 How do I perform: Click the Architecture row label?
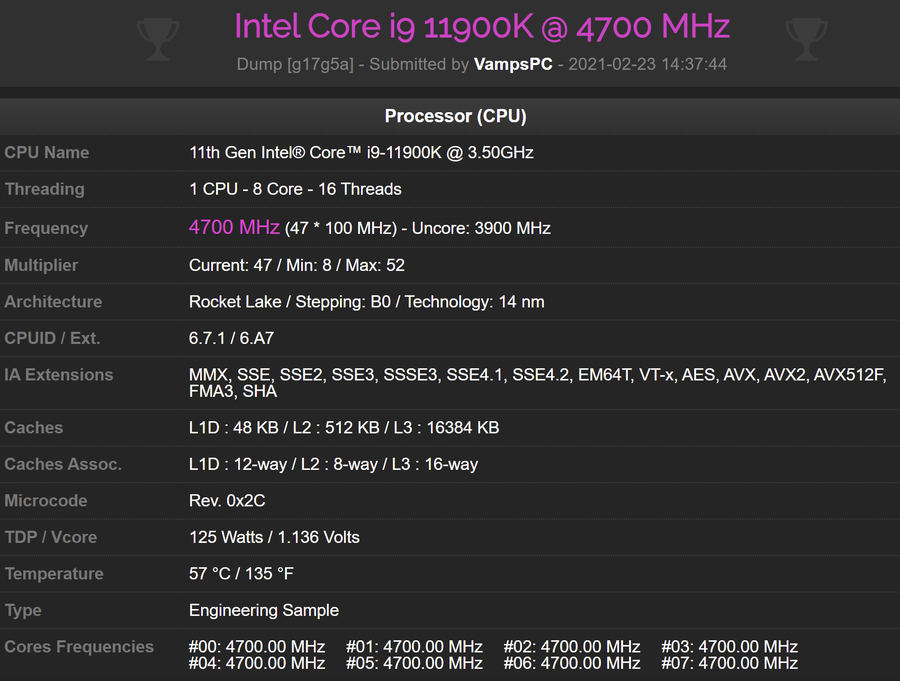[x=53, y=302]
